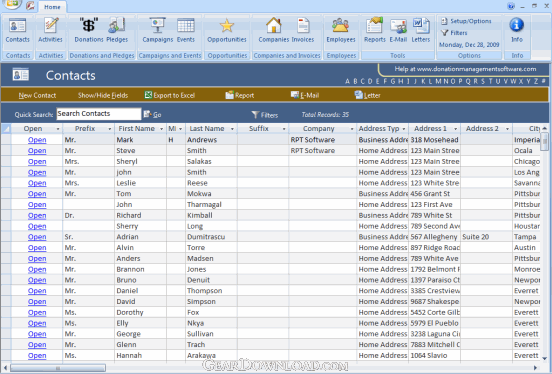
Task: Expand the Prefix column dropdown
Action: 109,129
